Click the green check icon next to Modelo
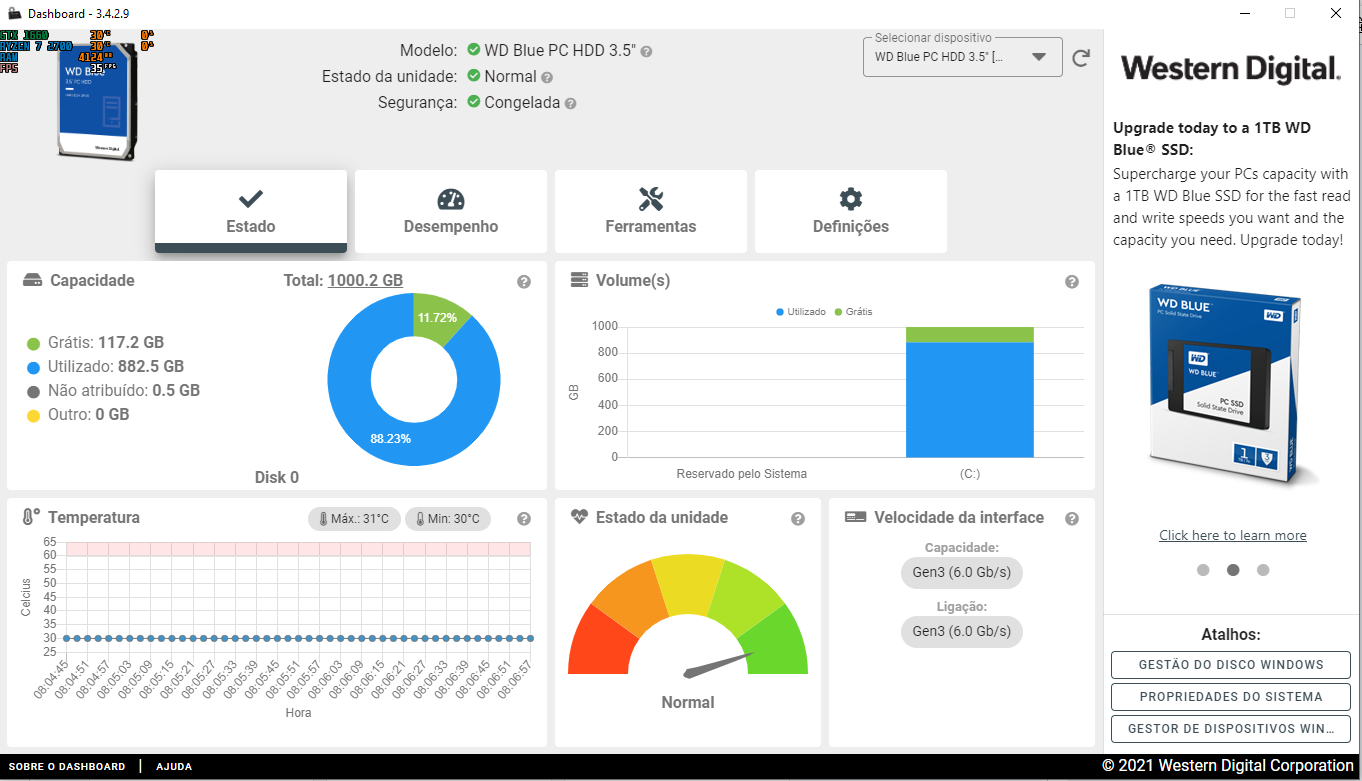The height and width of the screenshot is (781, 1362). [473, 50]
